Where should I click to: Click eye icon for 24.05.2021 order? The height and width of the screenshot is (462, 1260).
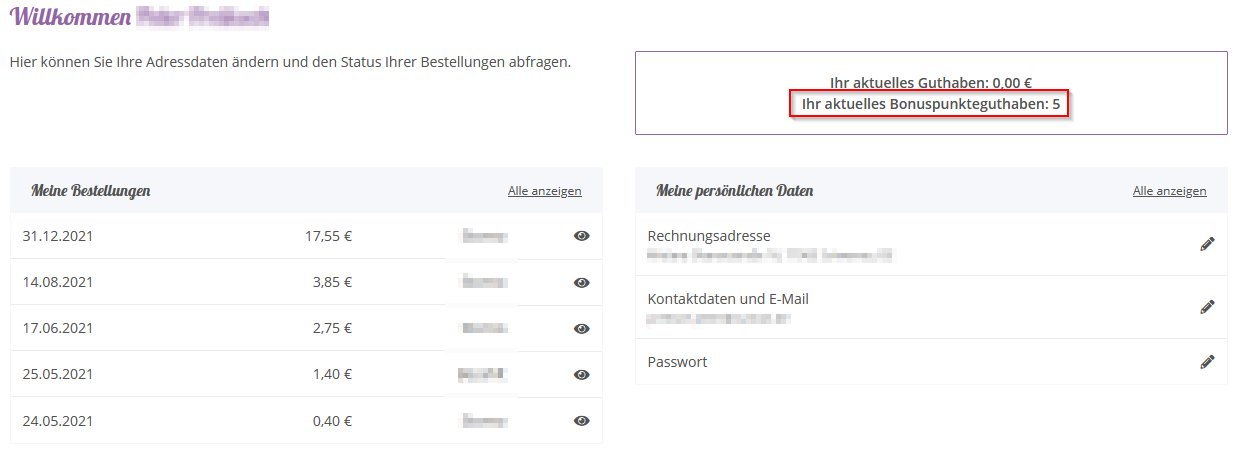[581, 420]
